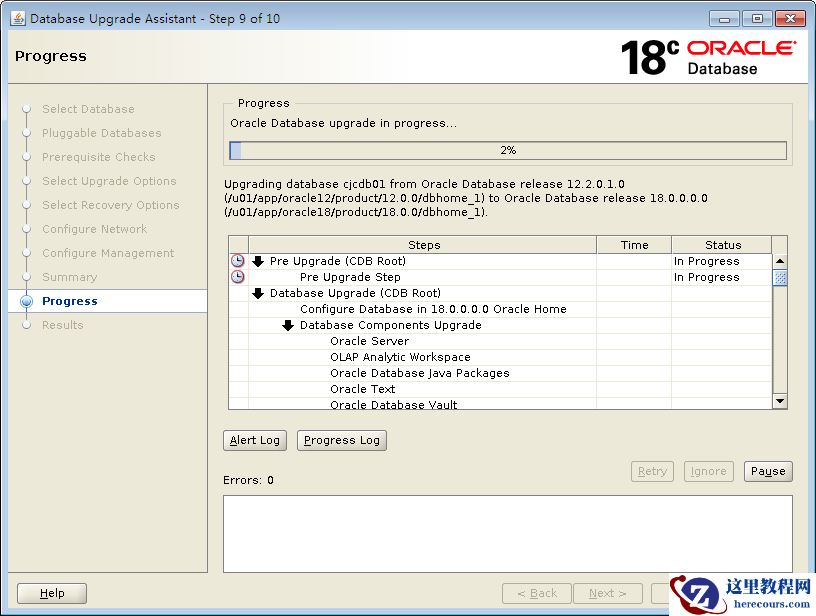Click In Progress status of Pre Upgrade Step
This screenshot has height=616, width=816.
point(707,277)
